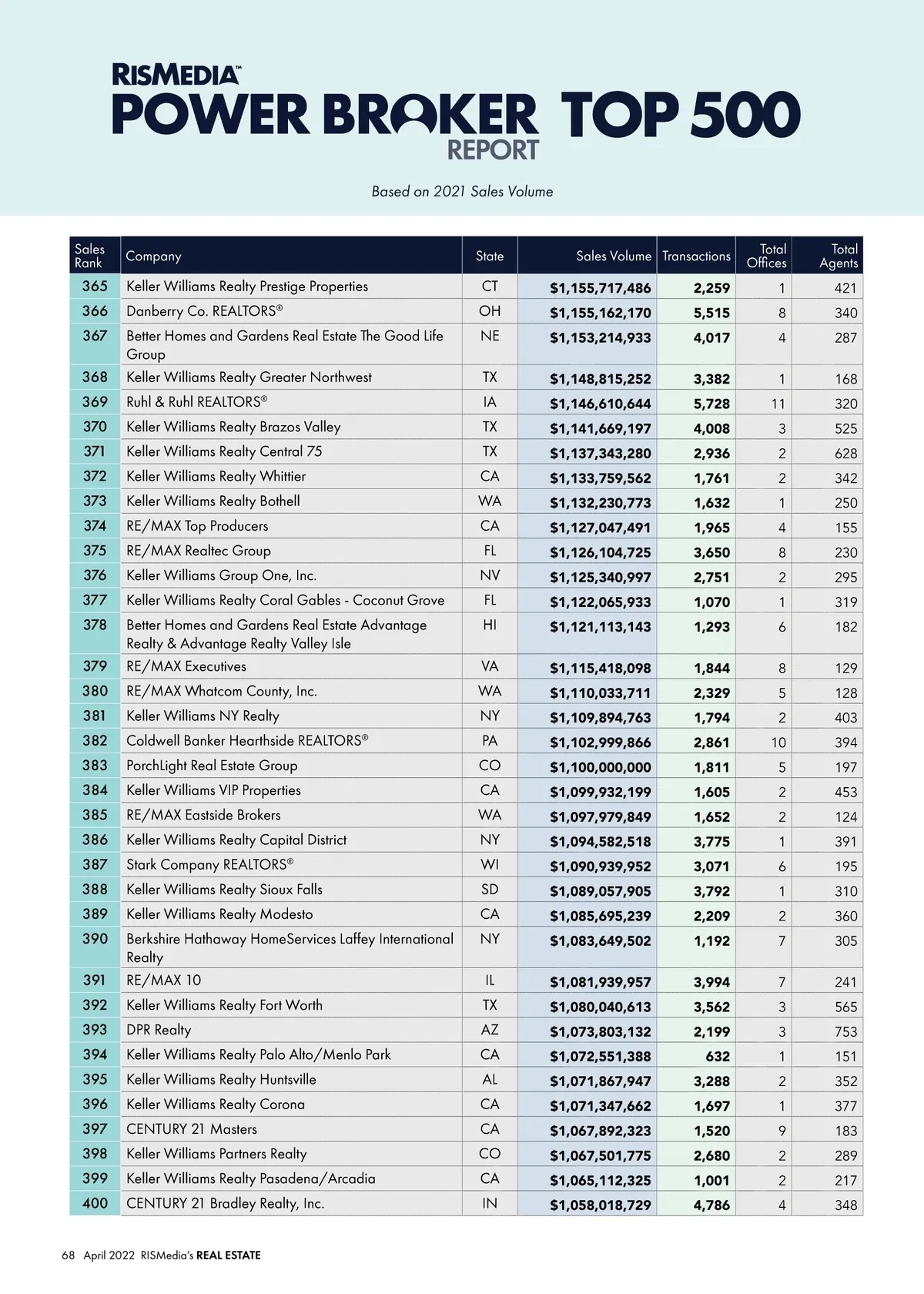The image size is (924, 1294).
Task: Select the Company column header
Action: pos(154,256)
